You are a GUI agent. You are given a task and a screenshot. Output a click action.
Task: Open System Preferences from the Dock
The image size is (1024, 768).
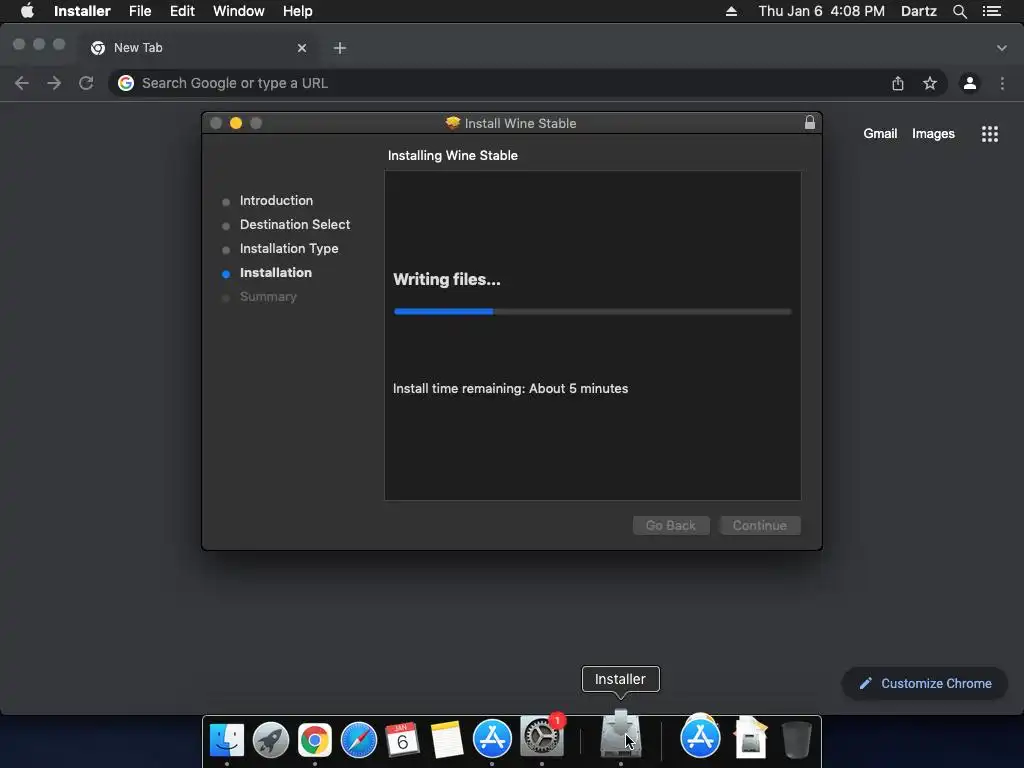[541, 736]
